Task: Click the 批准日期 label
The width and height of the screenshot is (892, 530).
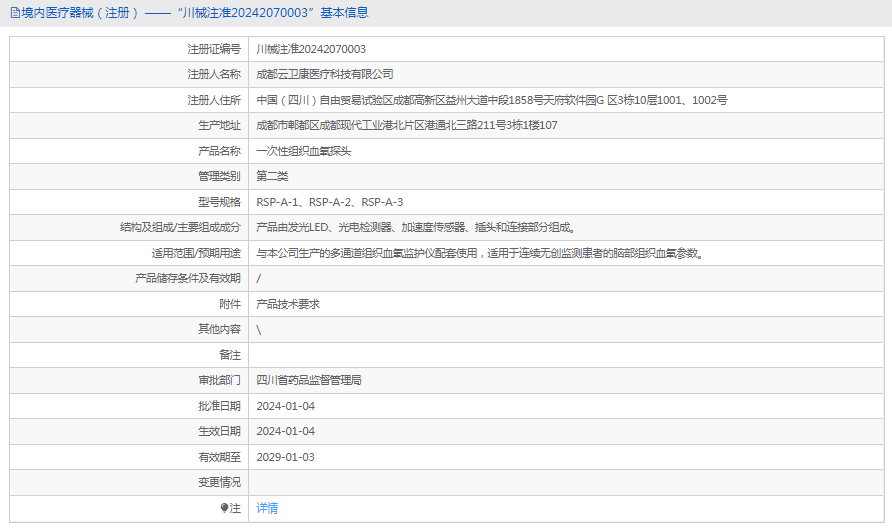Action: pos(219,406)
